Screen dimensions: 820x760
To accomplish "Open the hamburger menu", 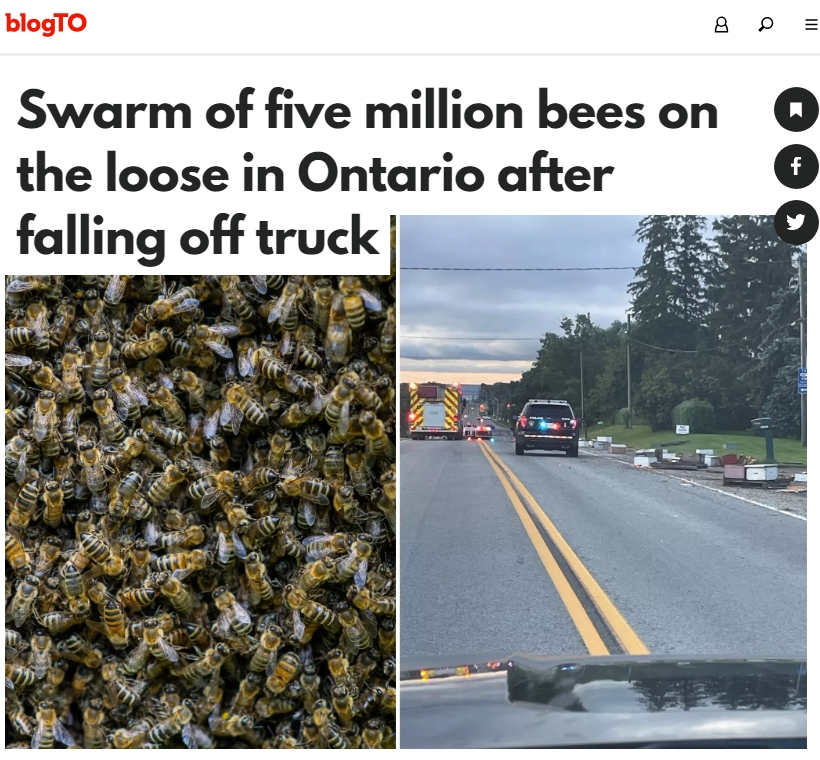I will [x=811, y=25].
